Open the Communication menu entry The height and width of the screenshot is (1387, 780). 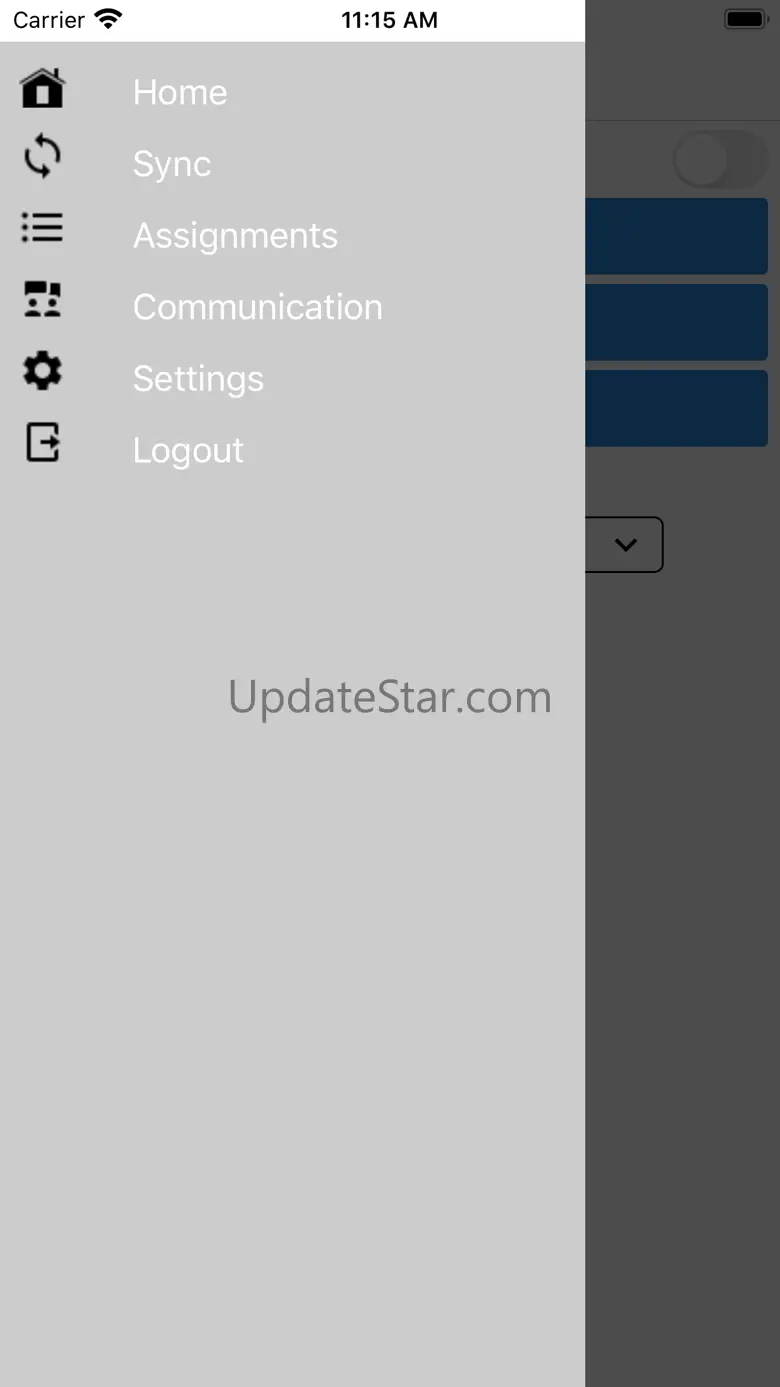pos(258,307)
